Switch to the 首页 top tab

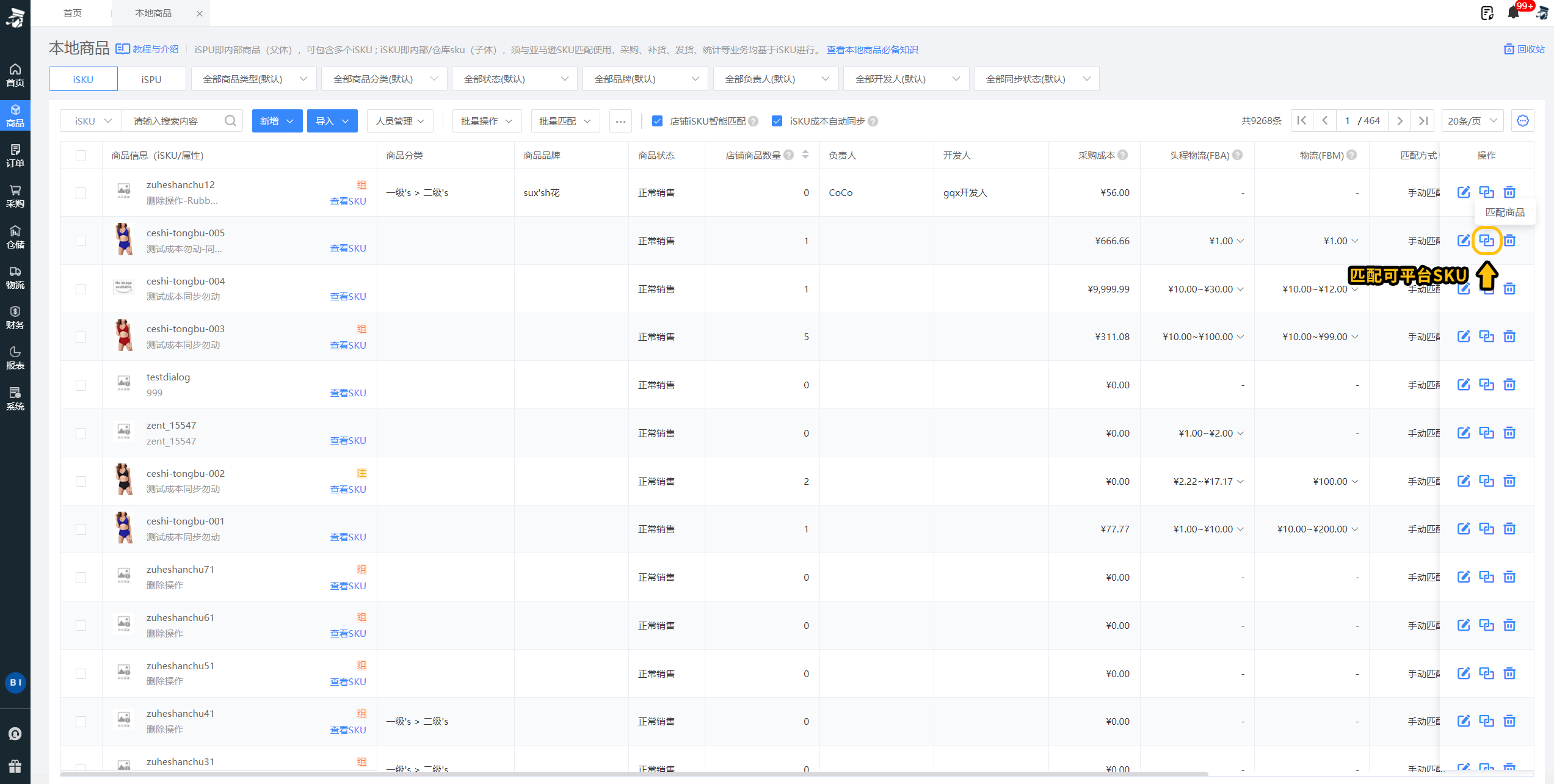(x=72, y=13)
